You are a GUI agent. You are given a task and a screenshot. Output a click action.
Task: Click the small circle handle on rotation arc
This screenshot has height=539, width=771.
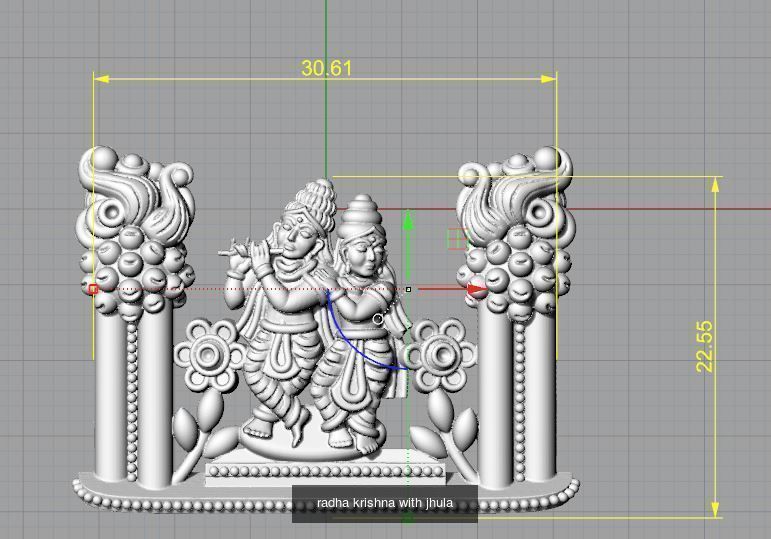click(378, 319)
